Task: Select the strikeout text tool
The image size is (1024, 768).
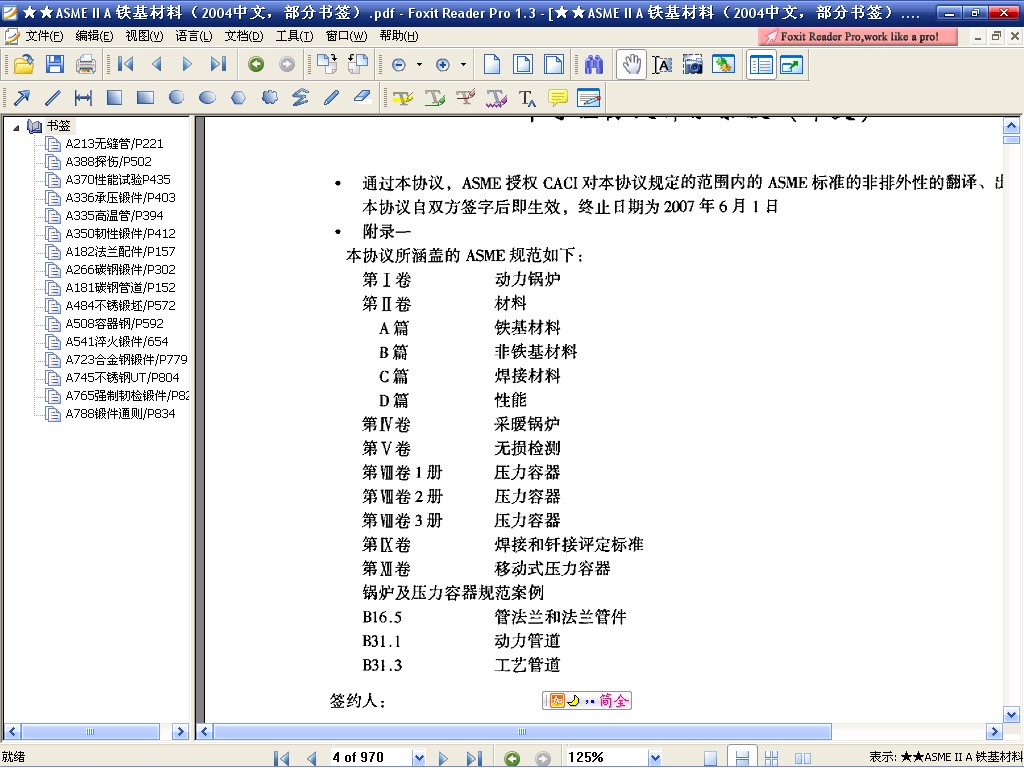Action: 465,98
